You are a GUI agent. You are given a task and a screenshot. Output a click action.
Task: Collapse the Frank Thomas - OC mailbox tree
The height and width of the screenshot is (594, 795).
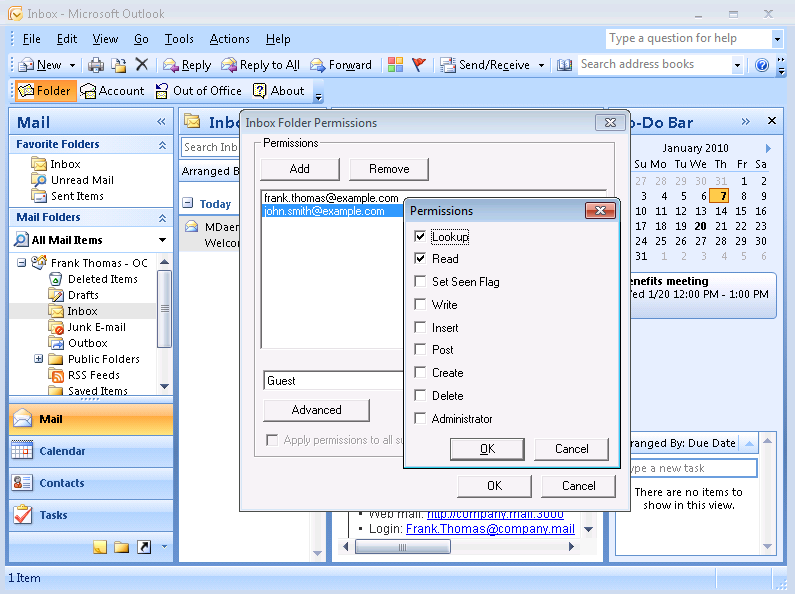[x=21, y=263]
